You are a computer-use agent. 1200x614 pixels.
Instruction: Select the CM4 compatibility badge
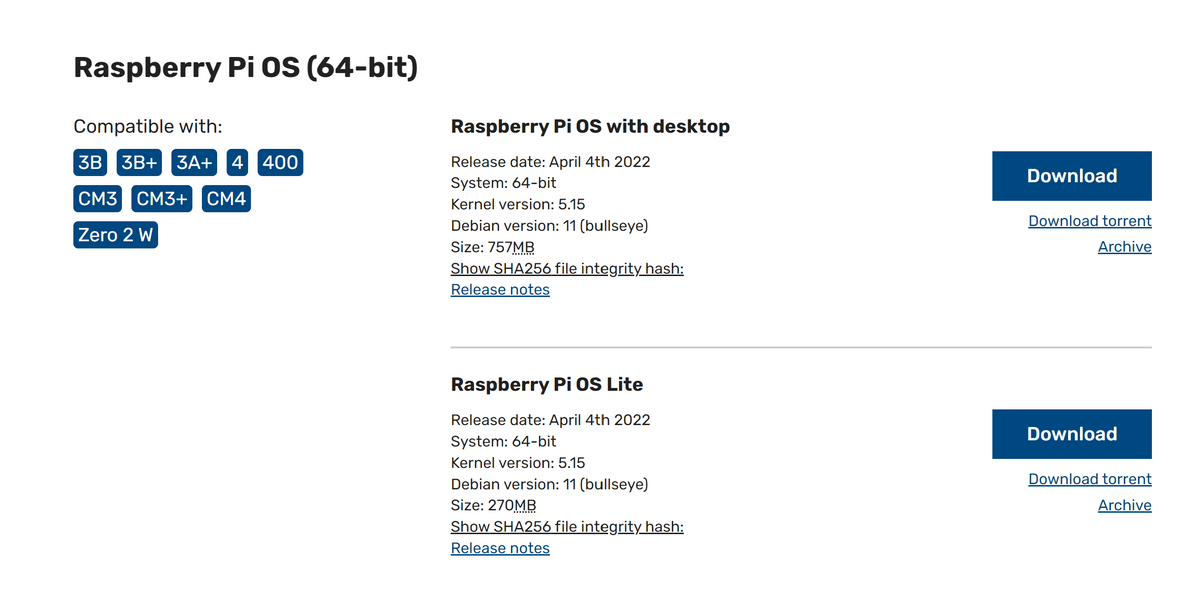coord(226,199)
